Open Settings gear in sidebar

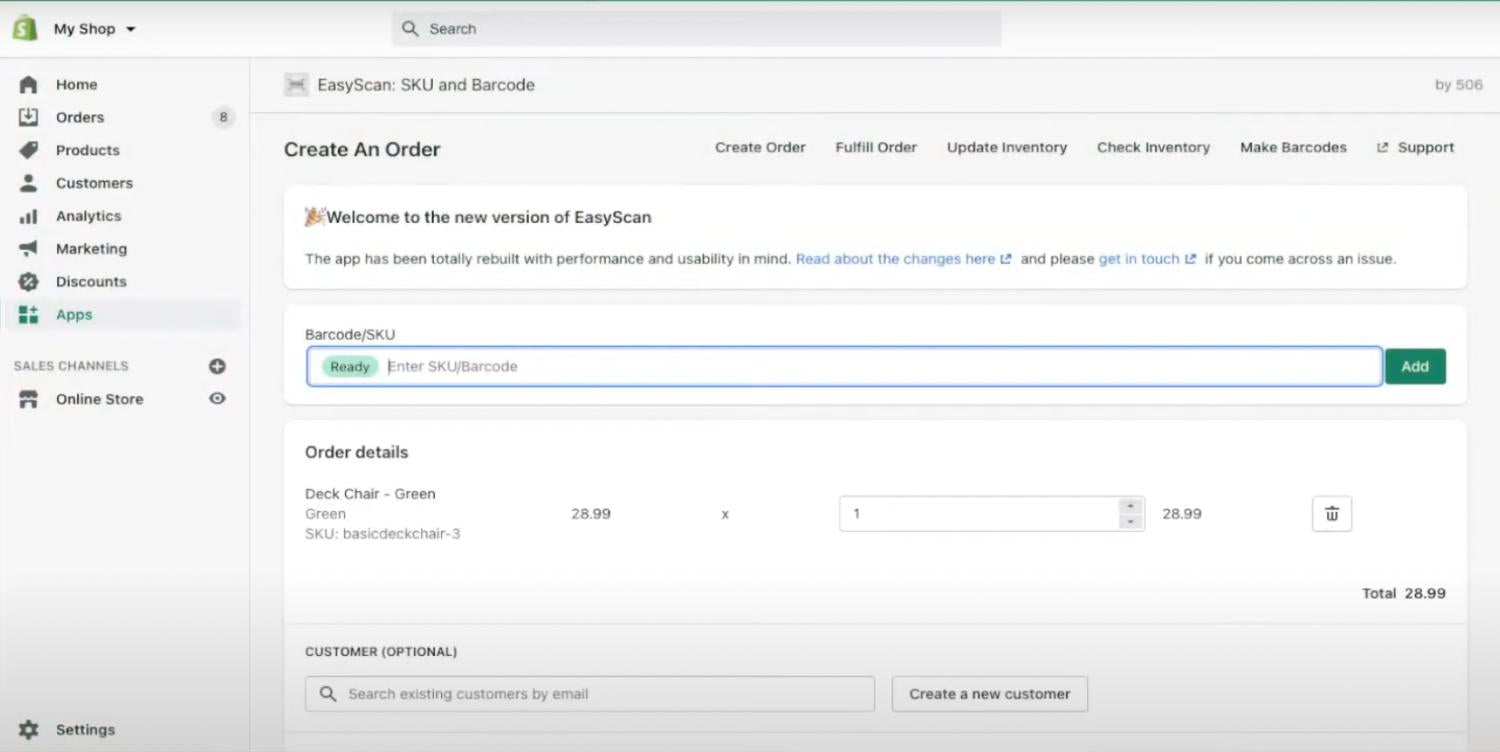[28, 730]
